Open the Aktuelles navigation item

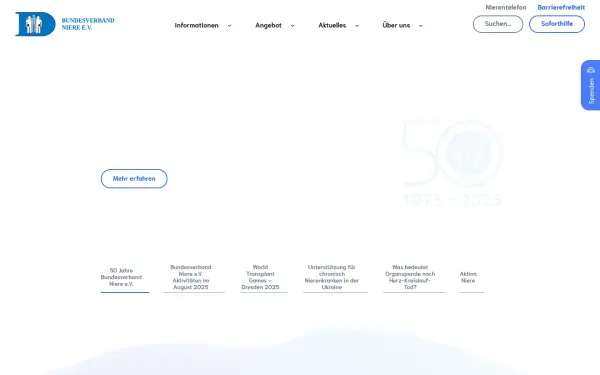tap(332, 25)
